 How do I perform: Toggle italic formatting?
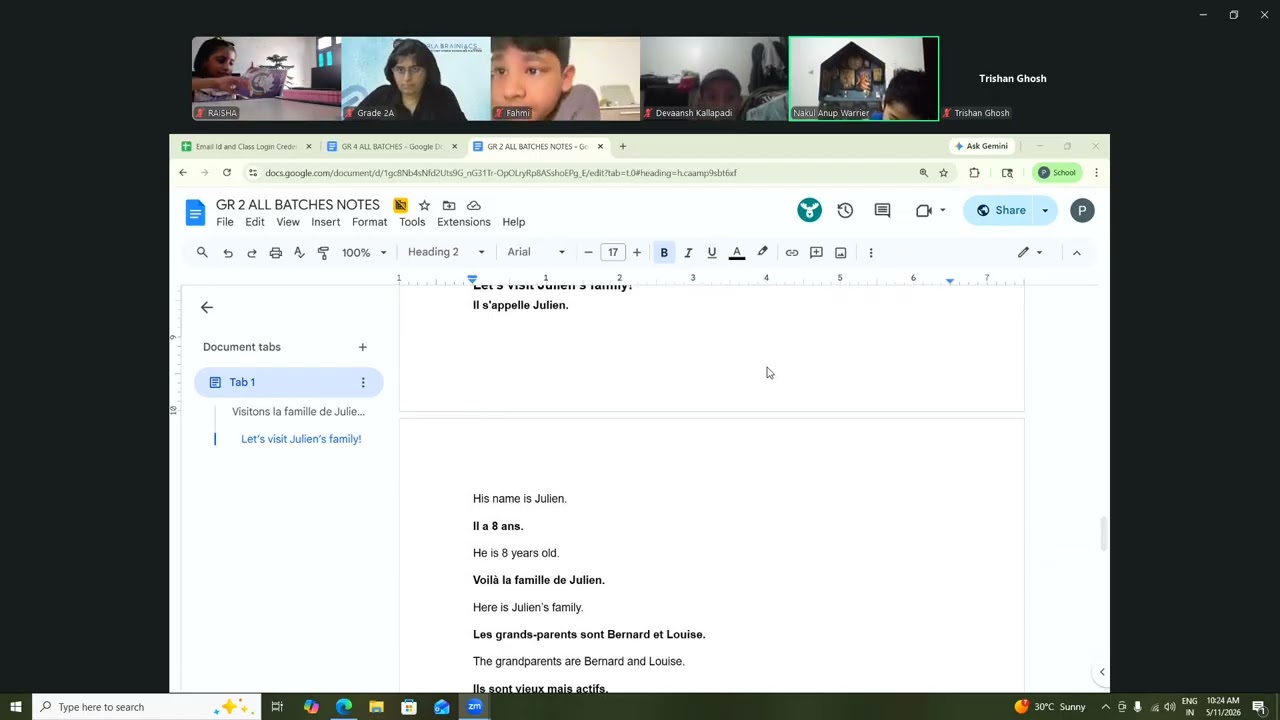[x=688, y=253]
